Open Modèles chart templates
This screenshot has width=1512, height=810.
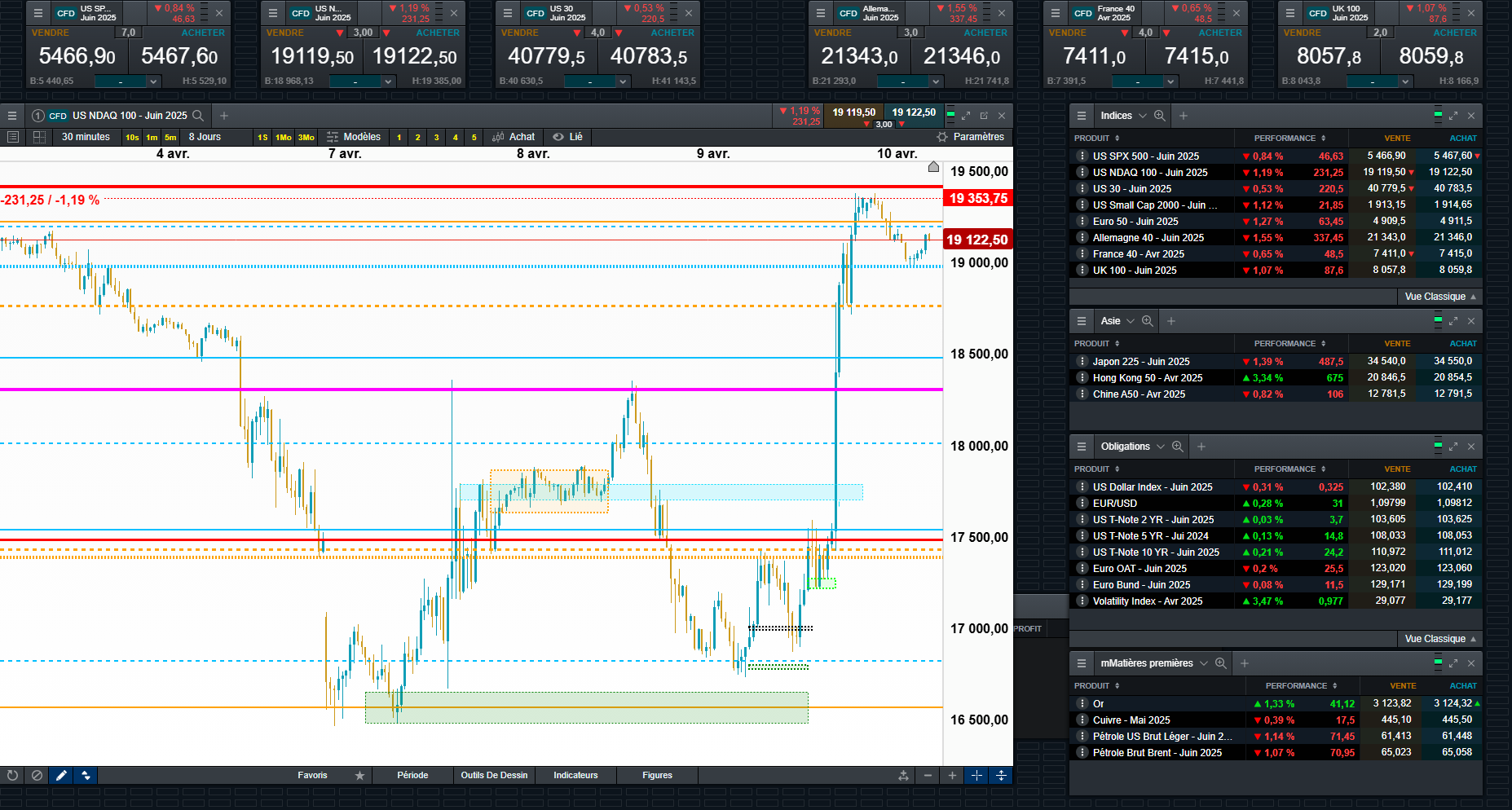pos(354,137)
